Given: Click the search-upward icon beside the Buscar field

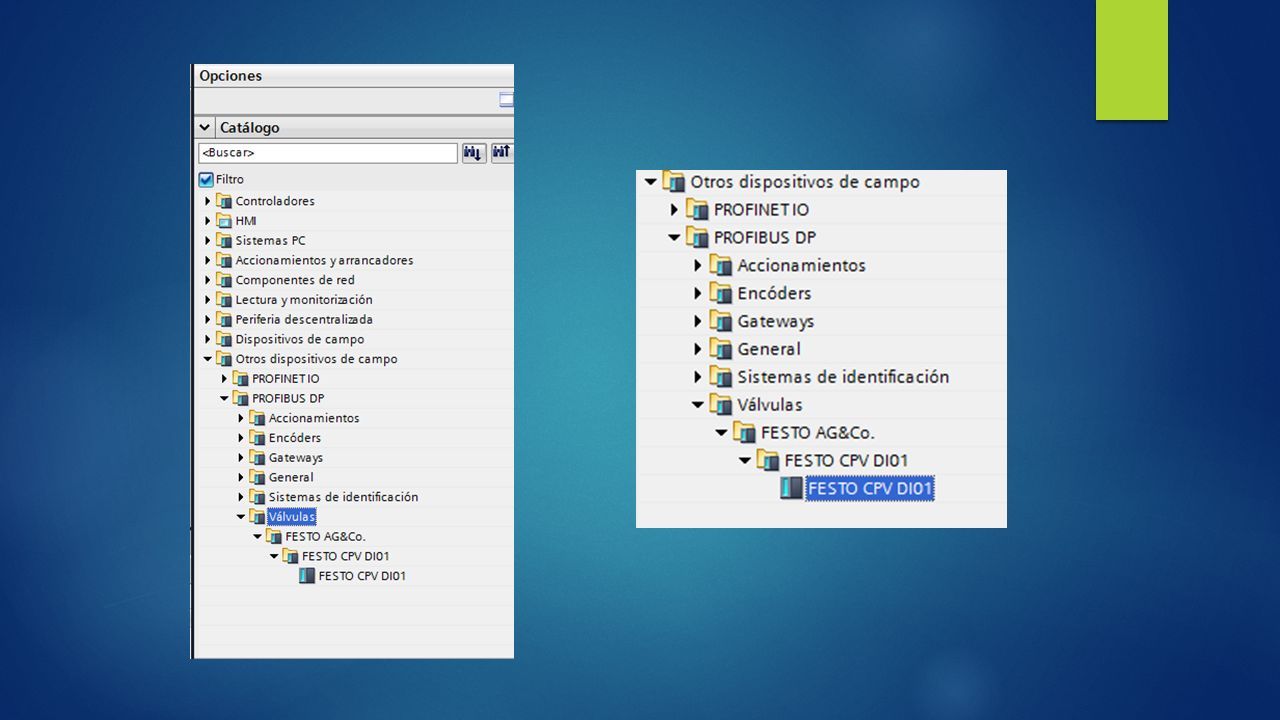Looking at the screenshot, I should [502, 153].
